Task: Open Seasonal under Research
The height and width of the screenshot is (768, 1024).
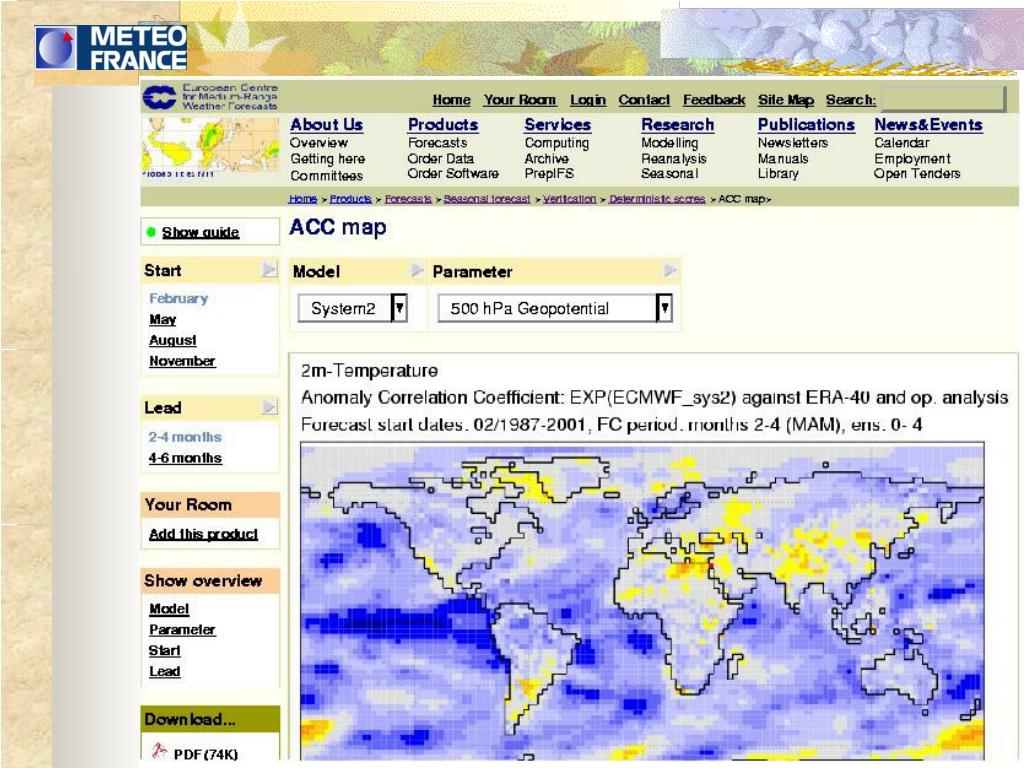Action: (669, 173)
